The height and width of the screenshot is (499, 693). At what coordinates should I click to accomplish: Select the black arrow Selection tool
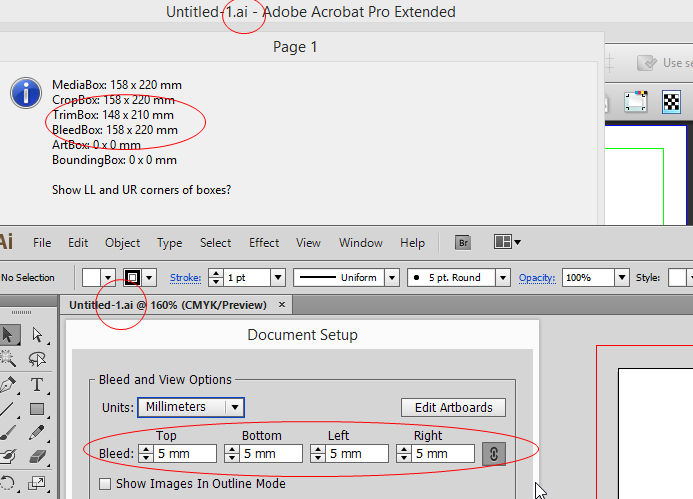[x=9, y=335]
